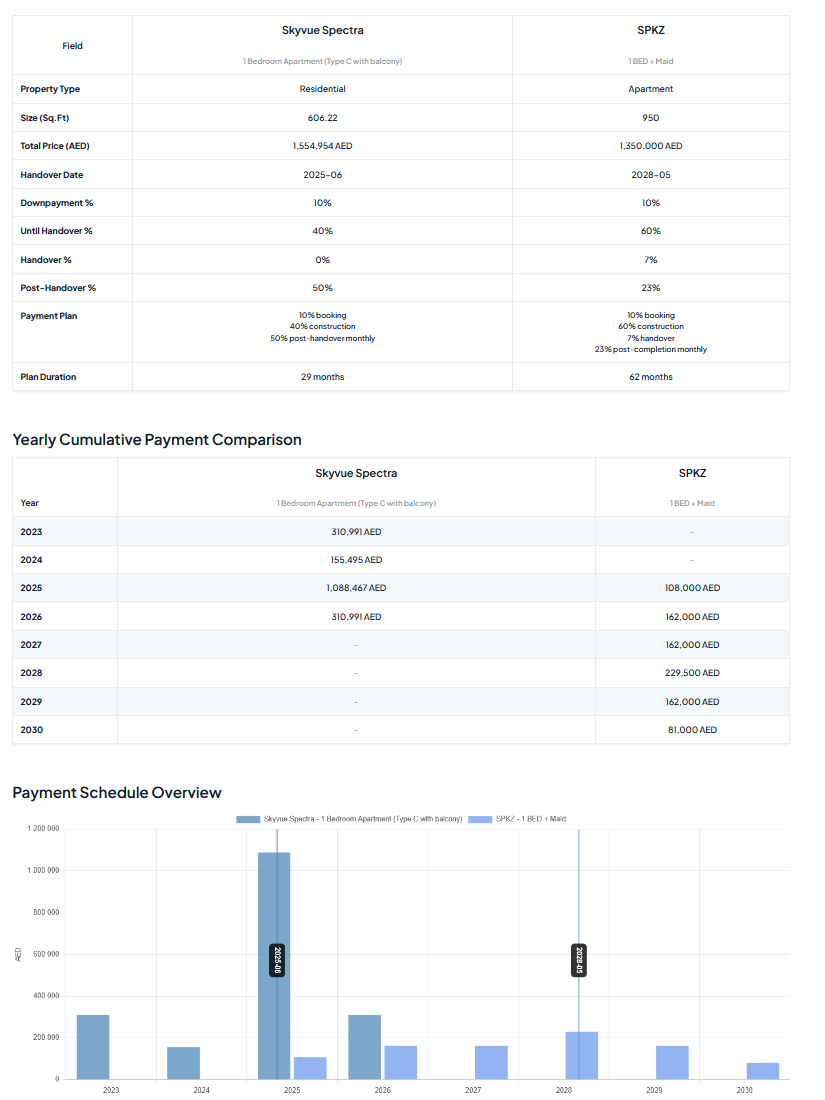This screenshot has height=1100, width=825.
Task: Click the 'Year' column header
Action: [29, 503]
